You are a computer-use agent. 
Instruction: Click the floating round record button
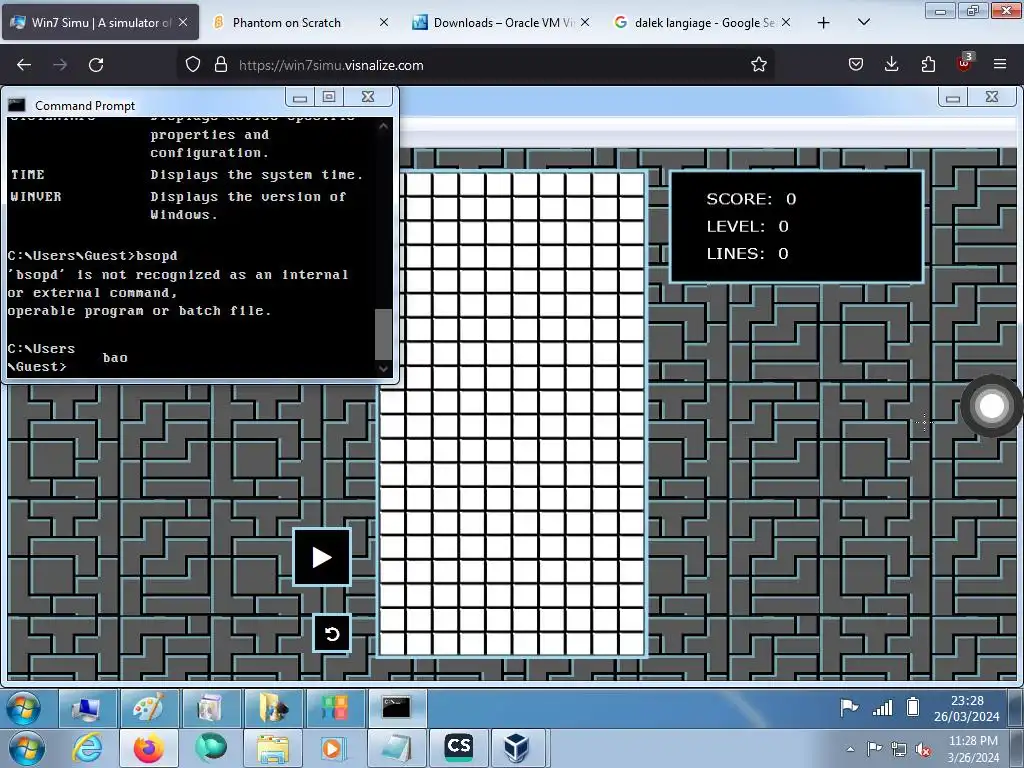[x=991, y=406]
